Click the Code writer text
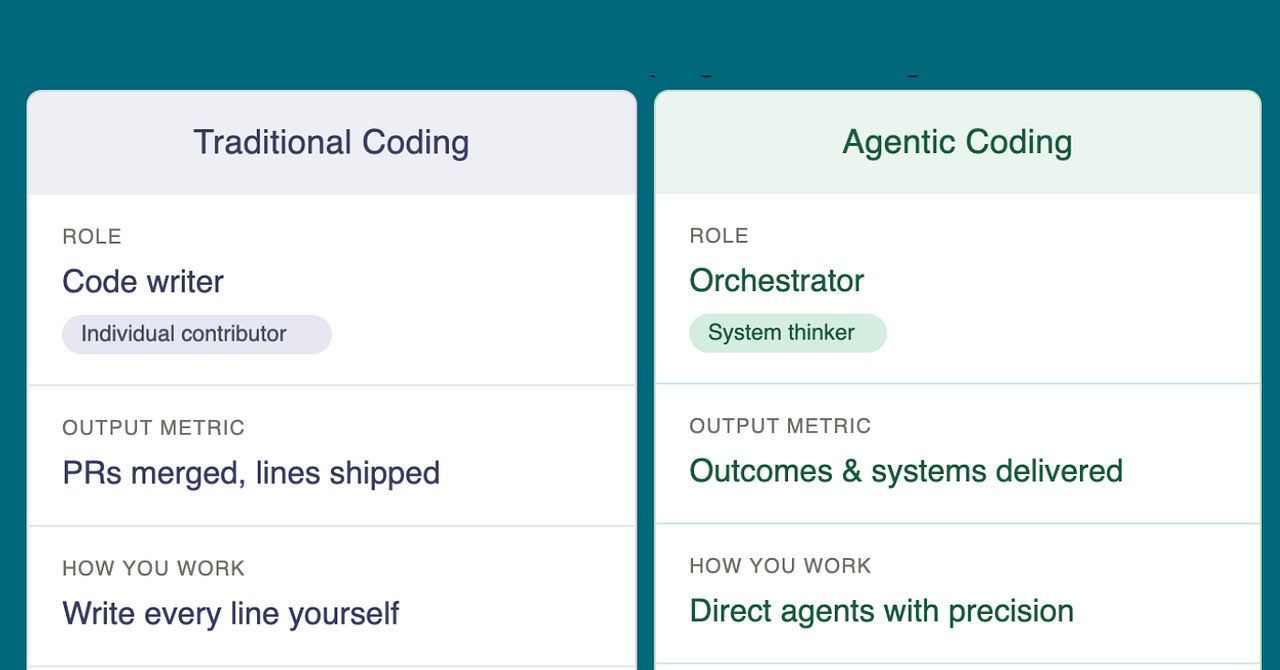1280x670 pixels. (x=143, y=281)
